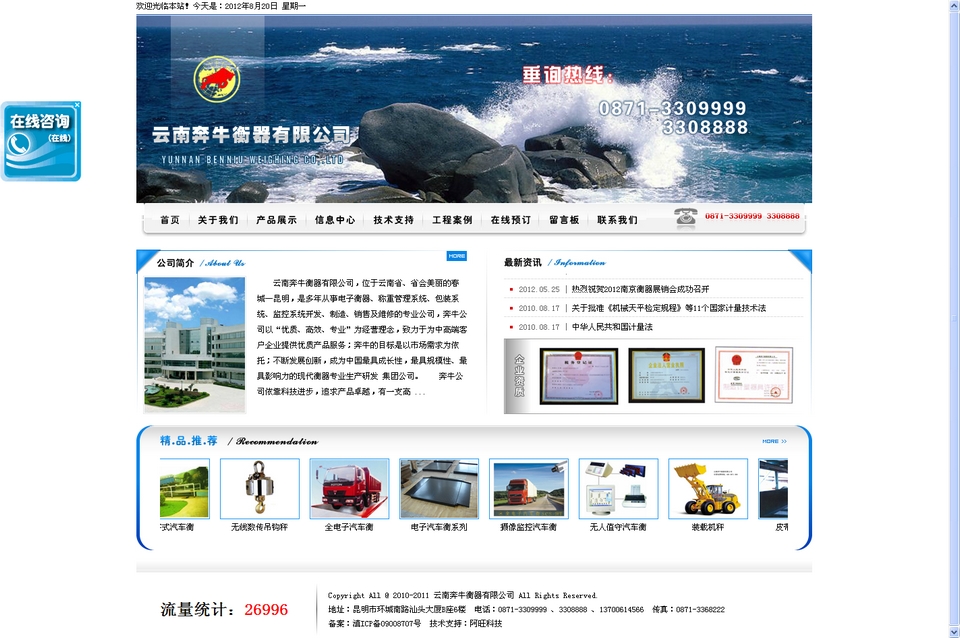
Task: Open news about 机械天平检定规程 standards
Action: pos(669,308)
